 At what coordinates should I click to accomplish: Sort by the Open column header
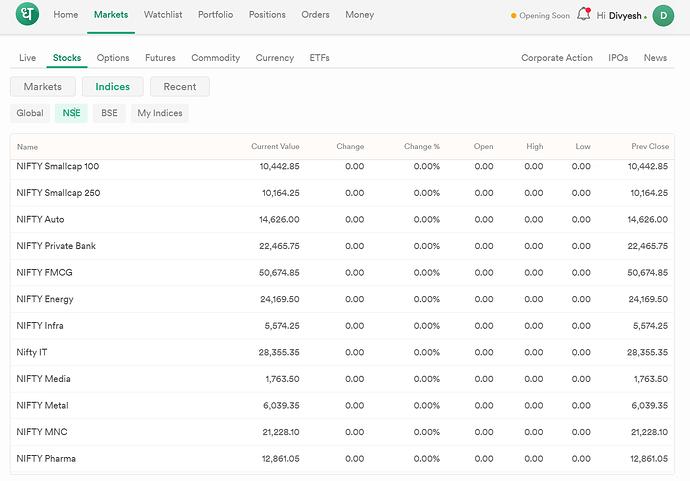coord(483,147)
